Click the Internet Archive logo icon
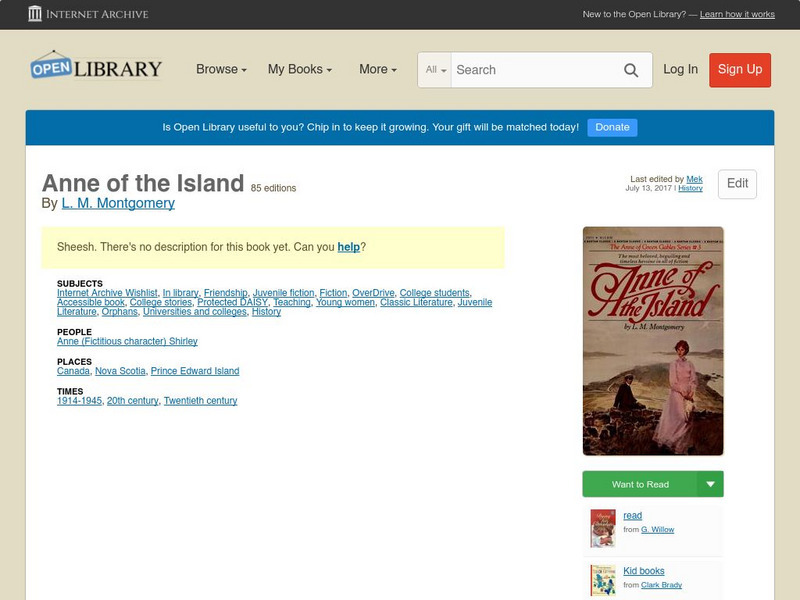 (35, 14)
